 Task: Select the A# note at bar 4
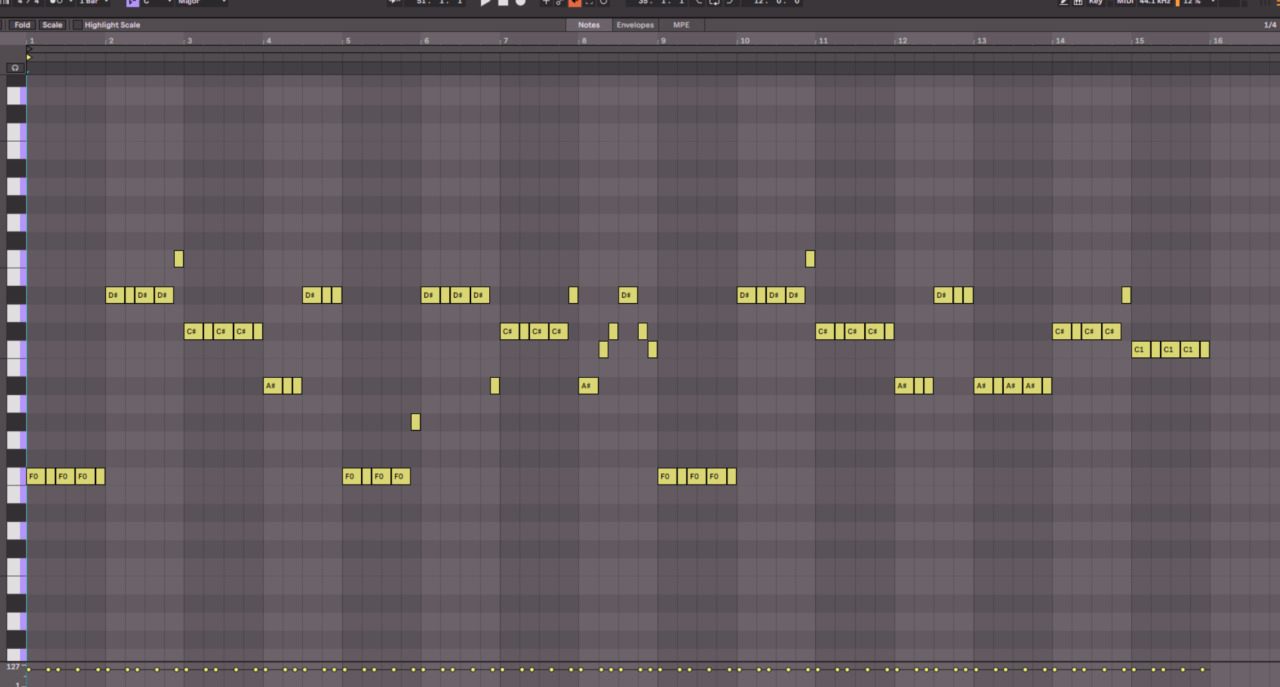pyautogui.click(x=272, y=385)
